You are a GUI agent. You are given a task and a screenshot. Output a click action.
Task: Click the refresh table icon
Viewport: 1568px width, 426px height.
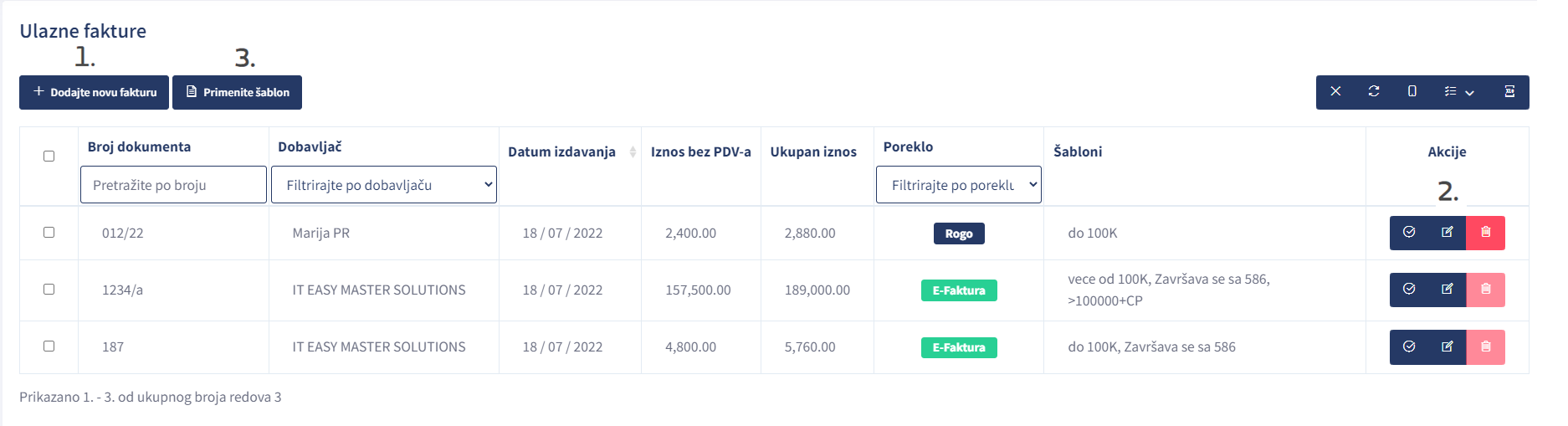pos(1374,92)
